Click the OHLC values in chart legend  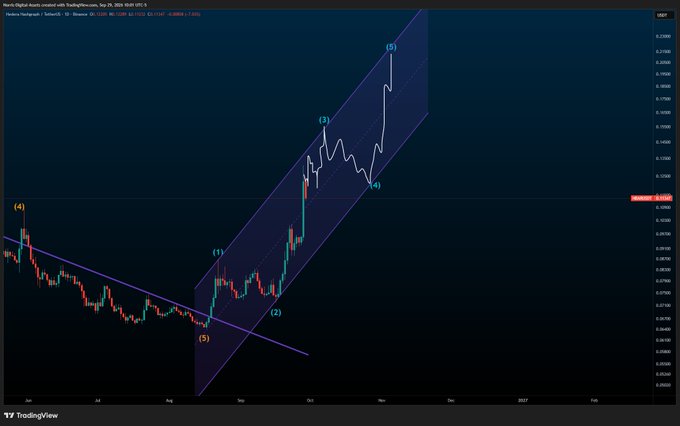tap(145, 14)
